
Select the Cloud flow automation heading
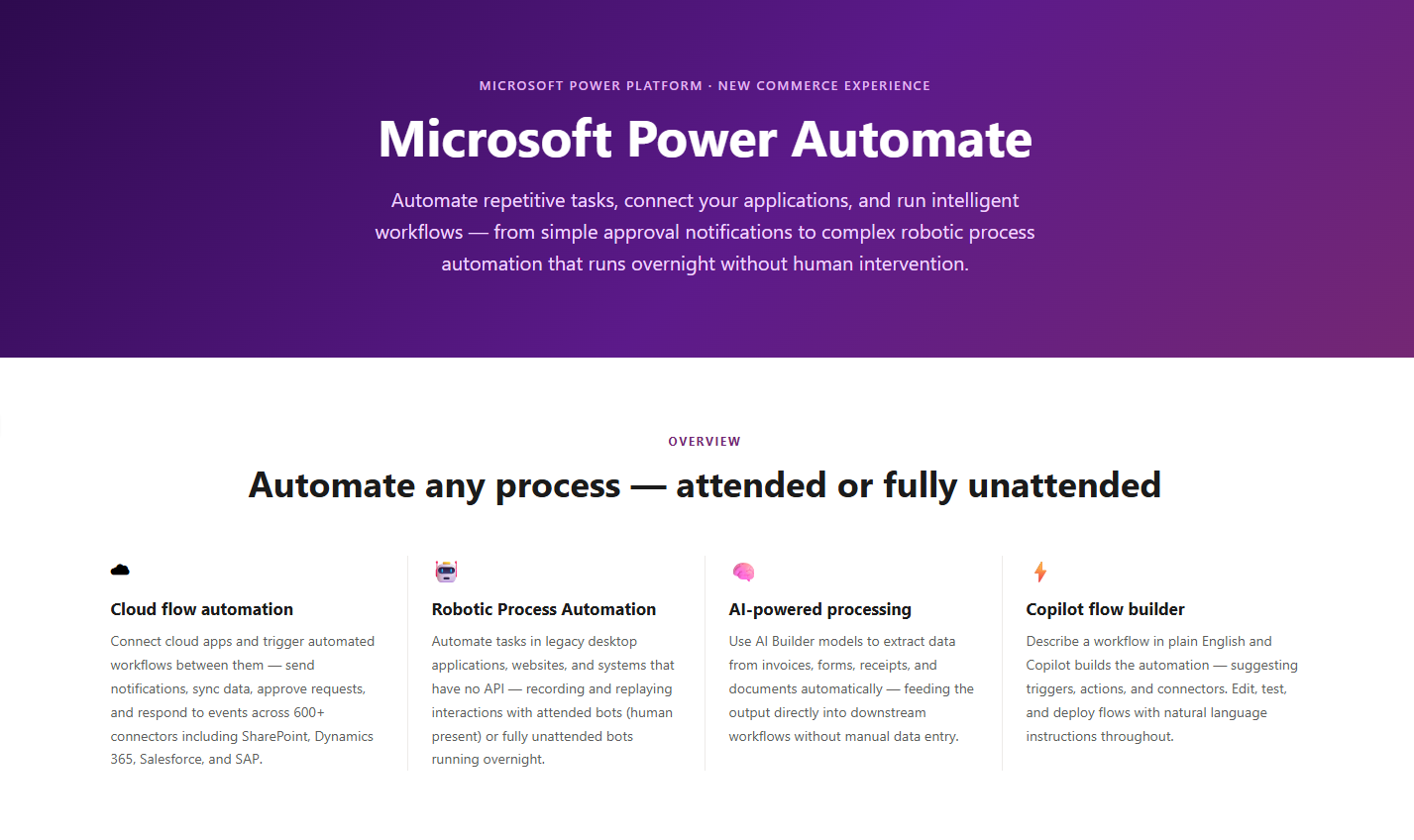(x=202, y=609)
